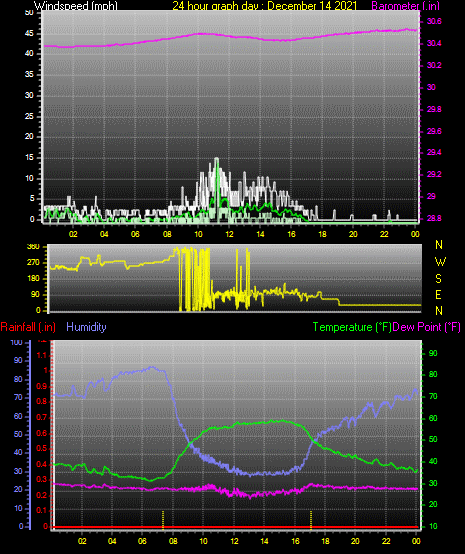Viewport: 465px width, 554px height.
Task: Click the Dew Point (°F) legend label
Action: pos(426,327)
